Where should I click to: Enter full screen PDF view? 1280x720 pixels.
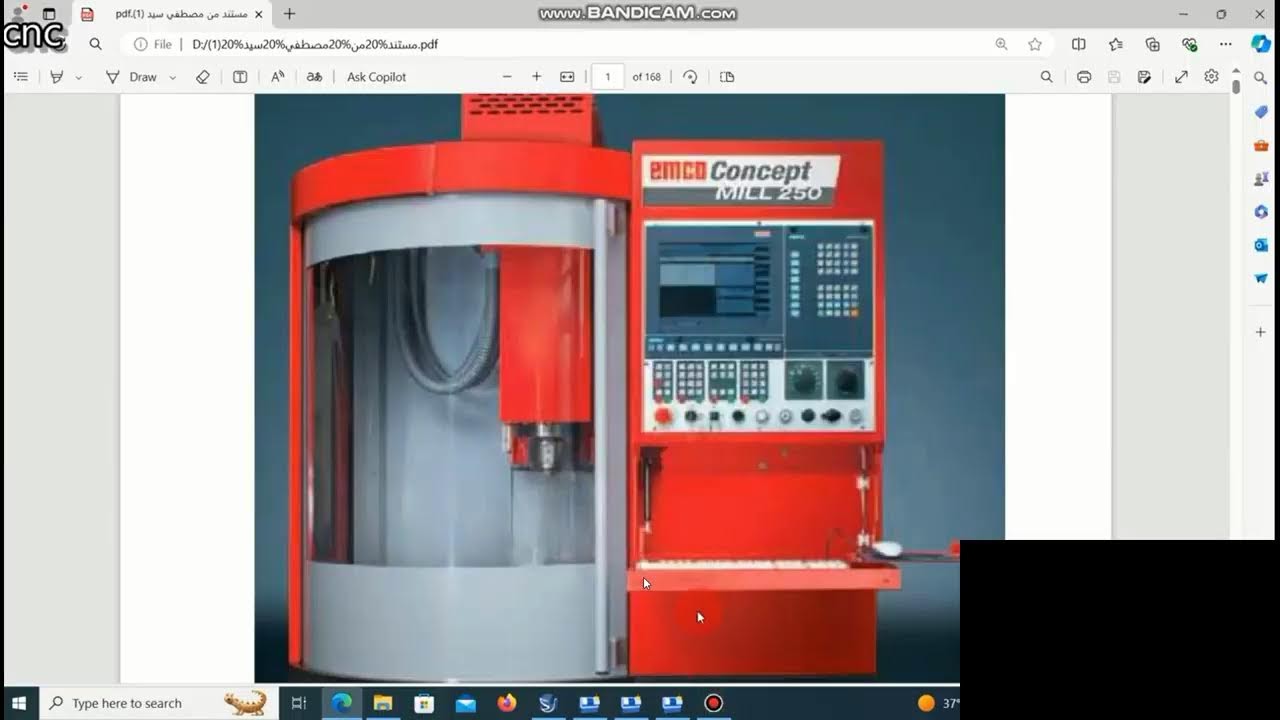(1181, 77)
